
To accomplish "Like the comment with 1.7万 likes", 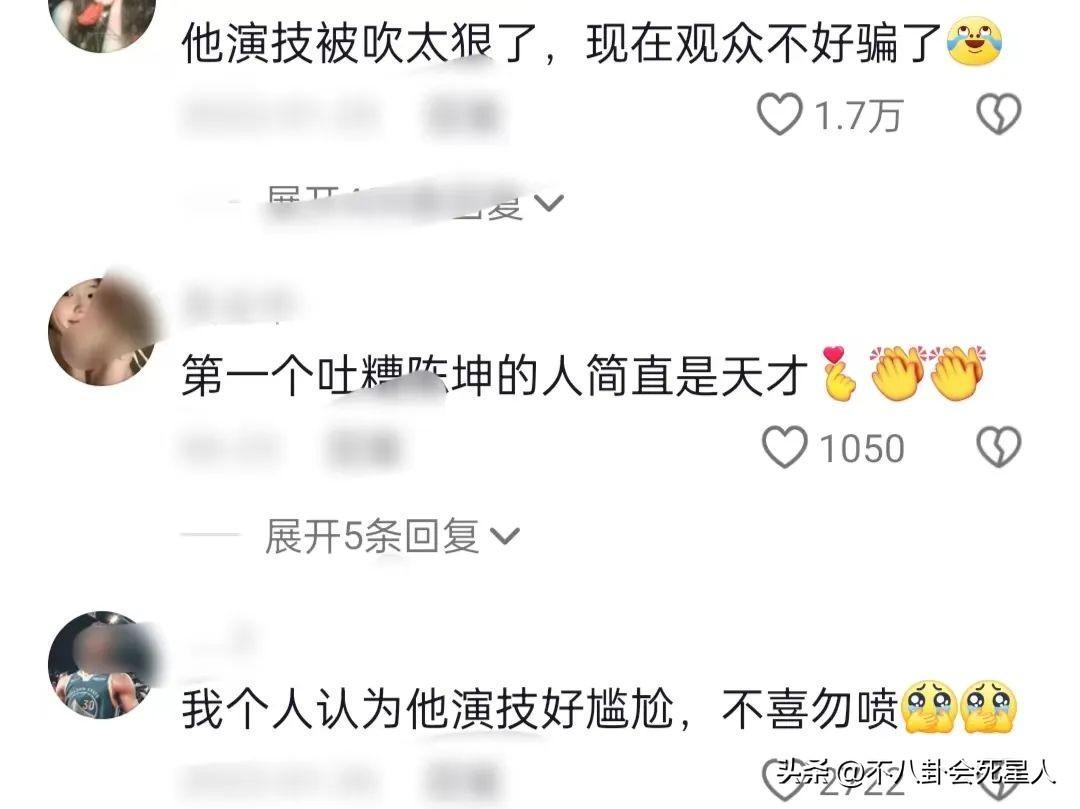I will pos(780,114).
